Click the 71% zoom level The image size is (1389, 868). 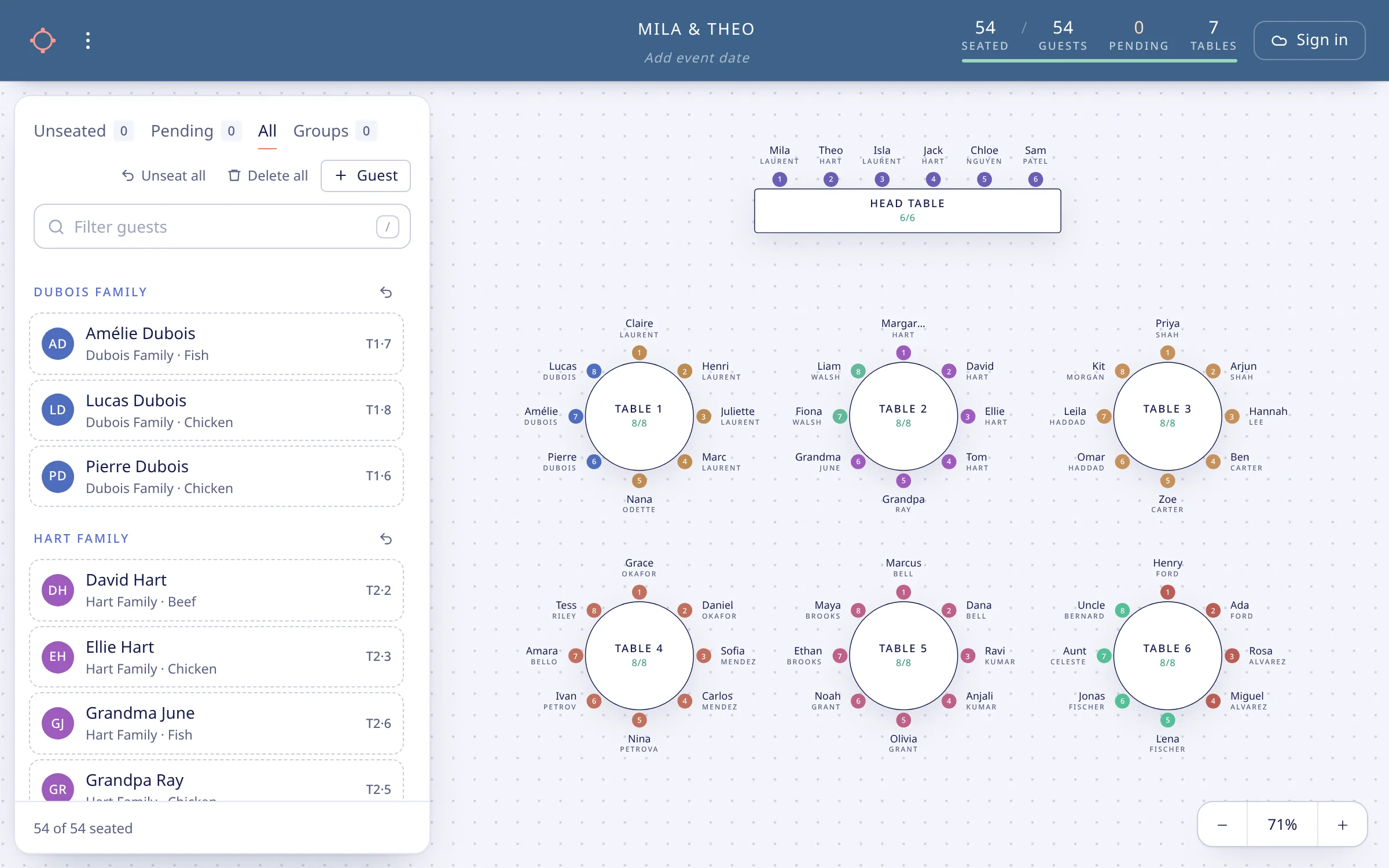point(1283,825)
